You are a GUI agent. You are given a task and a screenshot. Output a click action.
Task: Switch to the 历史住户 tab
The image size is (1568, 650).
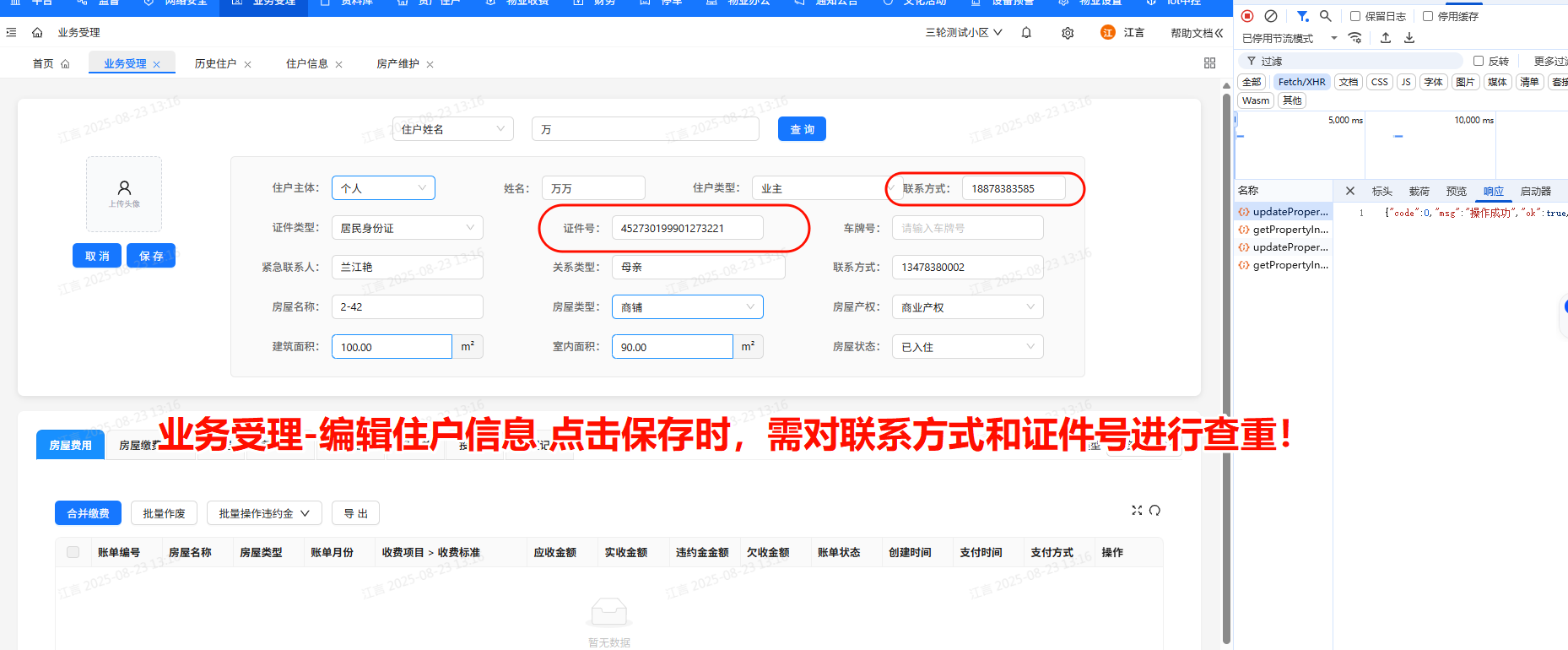click(215, 64)
